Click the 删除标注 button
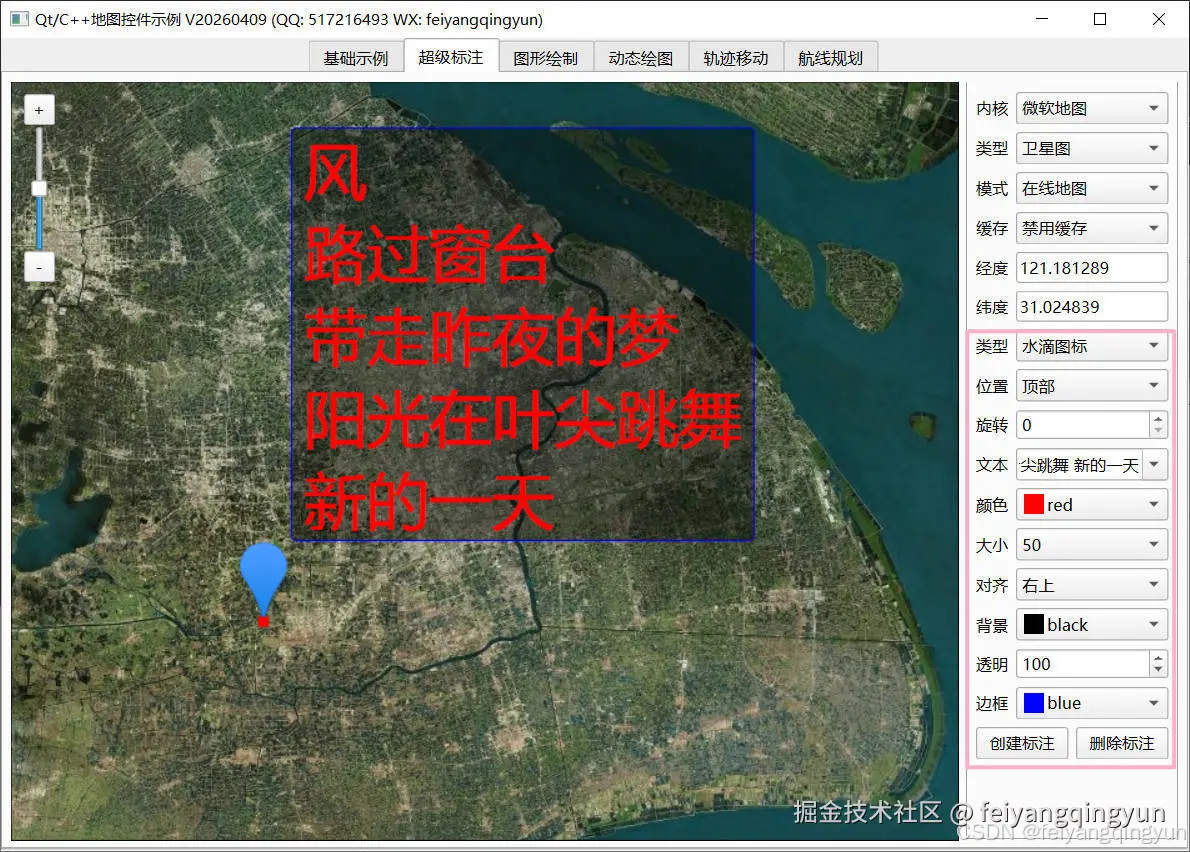 pyautogui.click(x=1122, y=744)
